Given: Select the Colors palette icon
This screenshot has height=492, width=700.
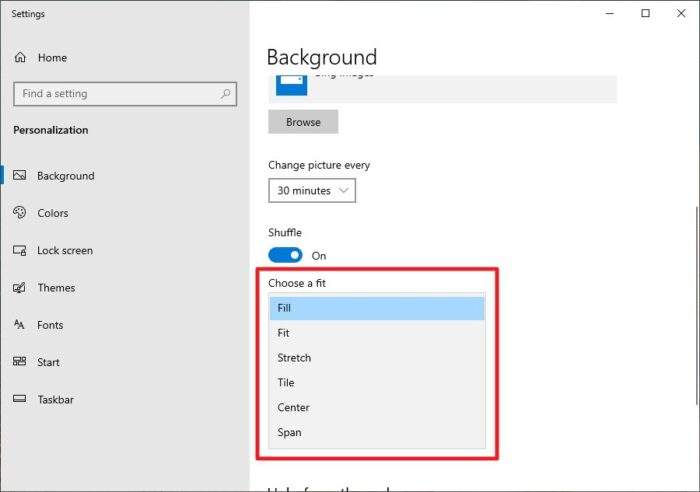Looking at the screenshot, I should [x=20, y=213].
